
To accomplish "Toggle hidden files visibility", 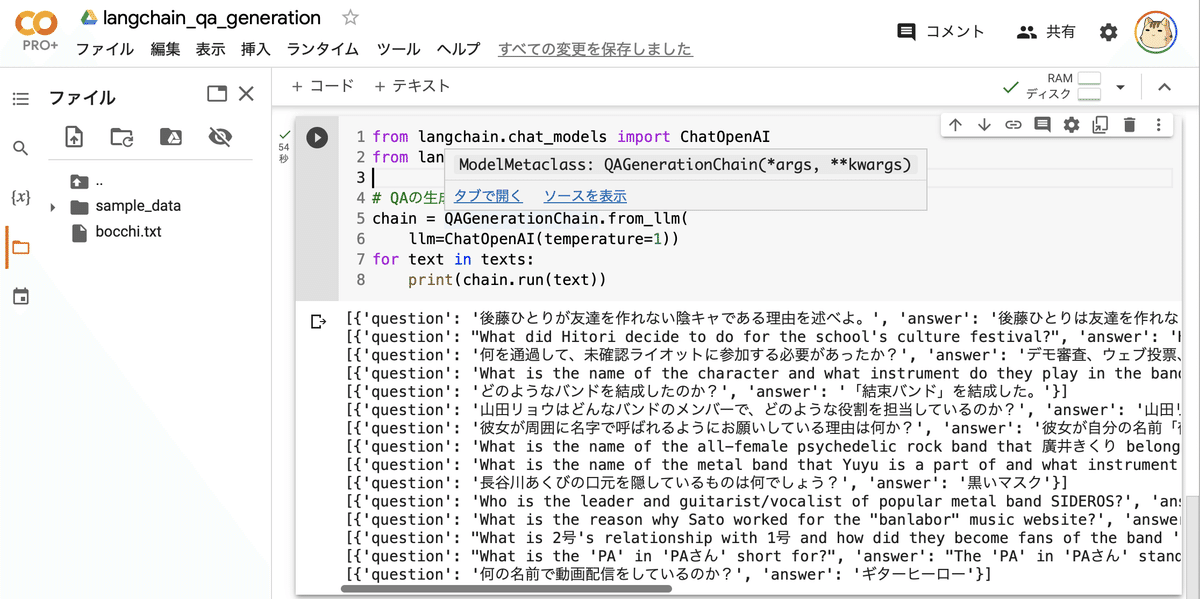I will tap(220, 137).
